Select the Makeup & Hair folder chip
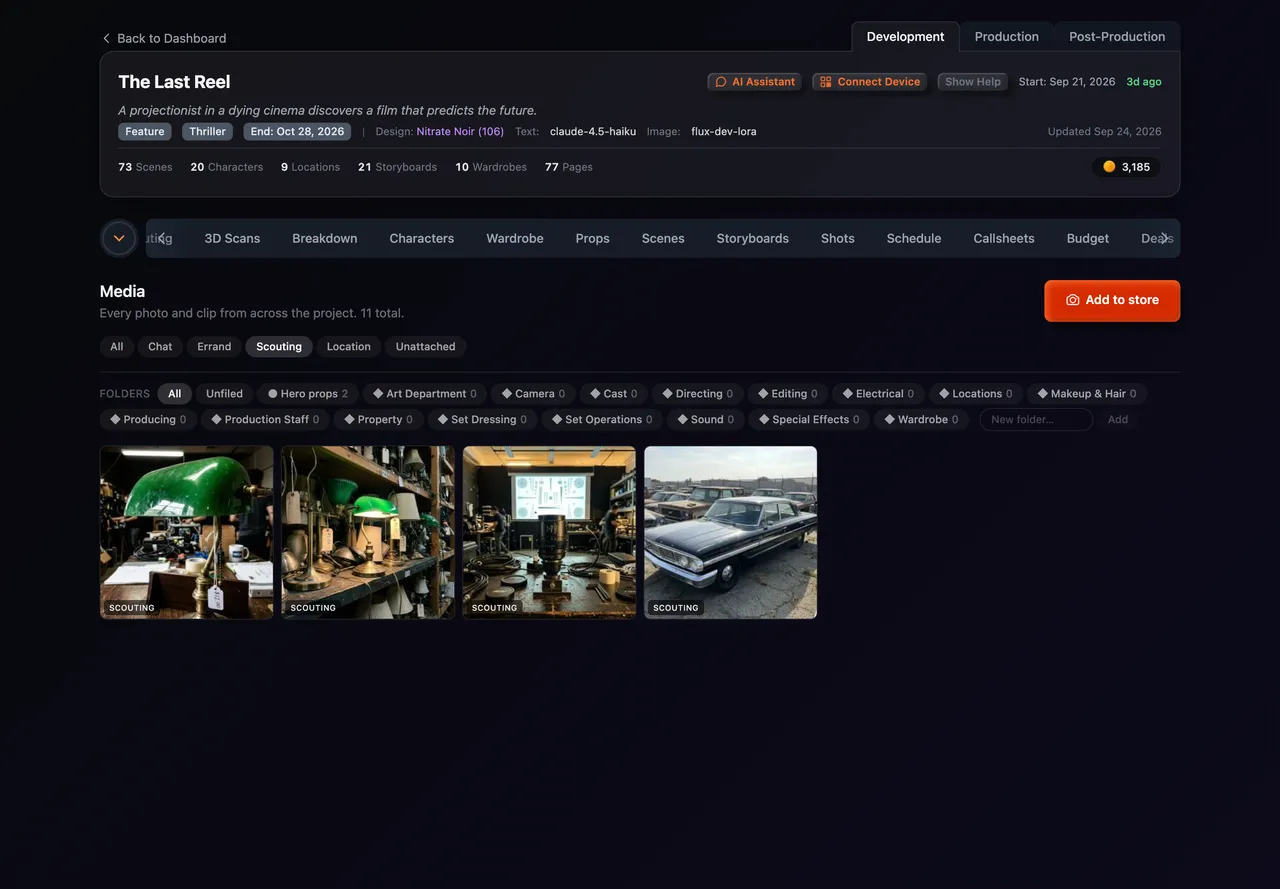The width and height of the screenshot is (1280, 889). 1086,394
